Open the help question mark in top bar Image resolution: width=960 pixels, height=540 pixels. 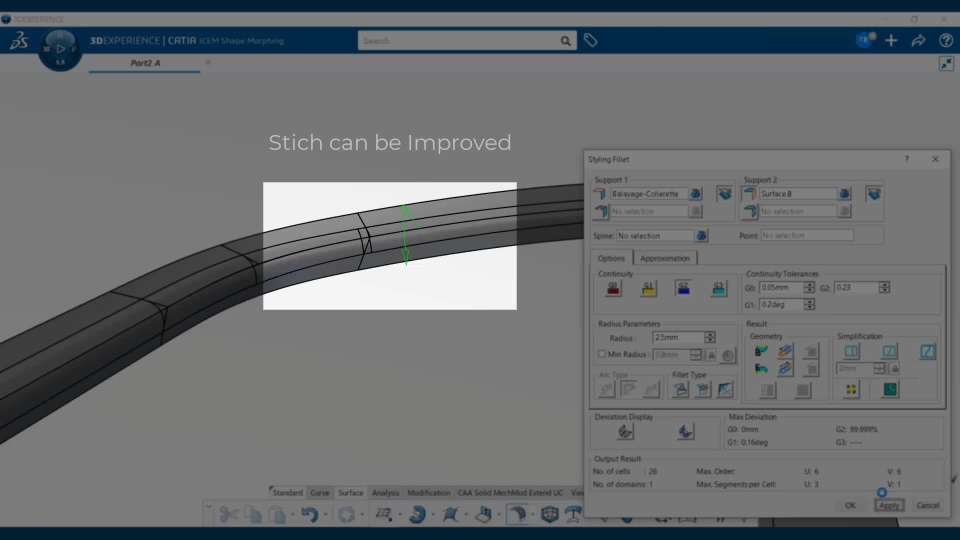click(946, 40)
